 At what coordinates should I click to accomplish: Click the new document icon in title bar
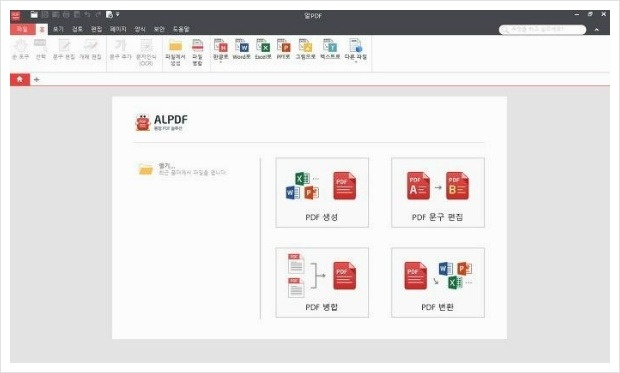point(109,15)
